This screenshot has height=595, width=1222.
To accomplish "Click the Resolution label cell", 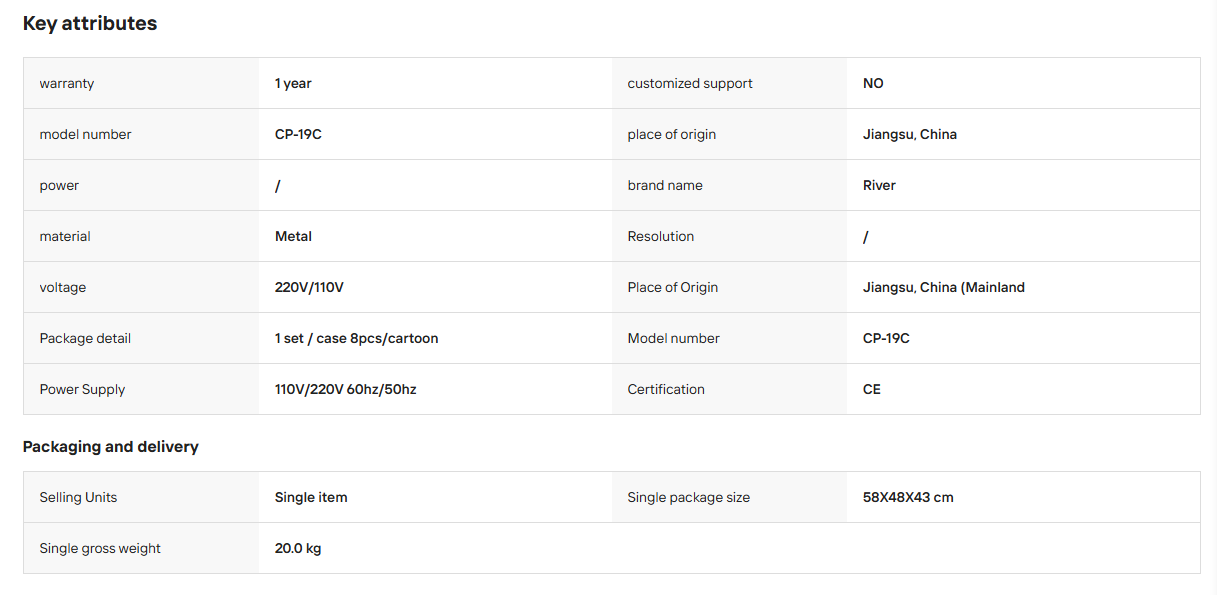I will point(729,236).
